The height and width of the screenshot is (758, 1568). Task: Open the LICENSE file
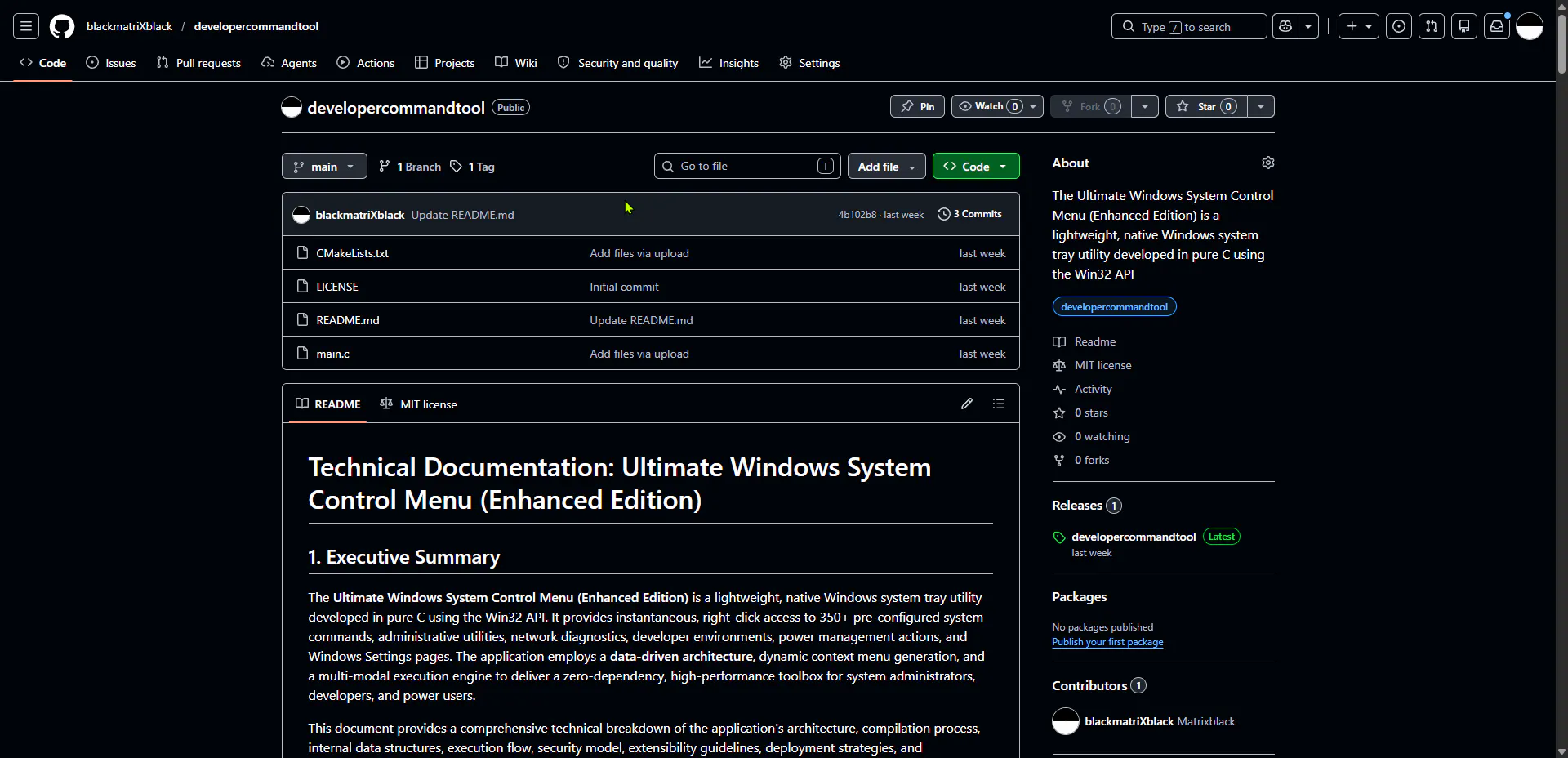(337, 287)
